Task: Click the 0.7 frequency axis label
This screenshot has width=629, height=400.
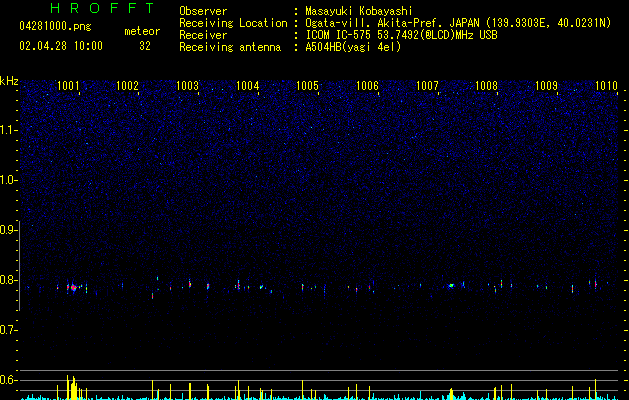Action: coord(8,330)
